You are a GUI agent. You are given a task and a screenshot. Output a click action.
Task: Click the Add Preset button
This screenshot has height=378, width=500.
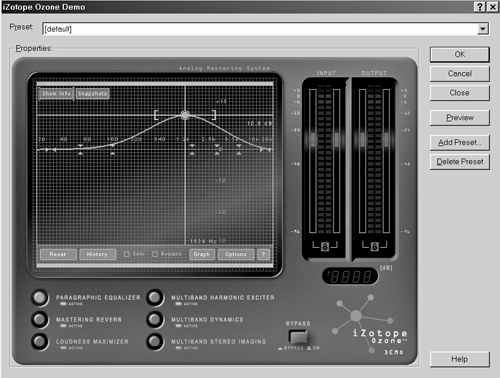(x=460, y=143)
